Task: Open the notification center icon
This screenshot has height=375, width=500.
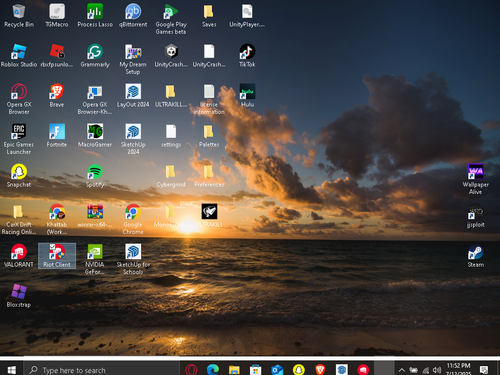Action: 484,369
